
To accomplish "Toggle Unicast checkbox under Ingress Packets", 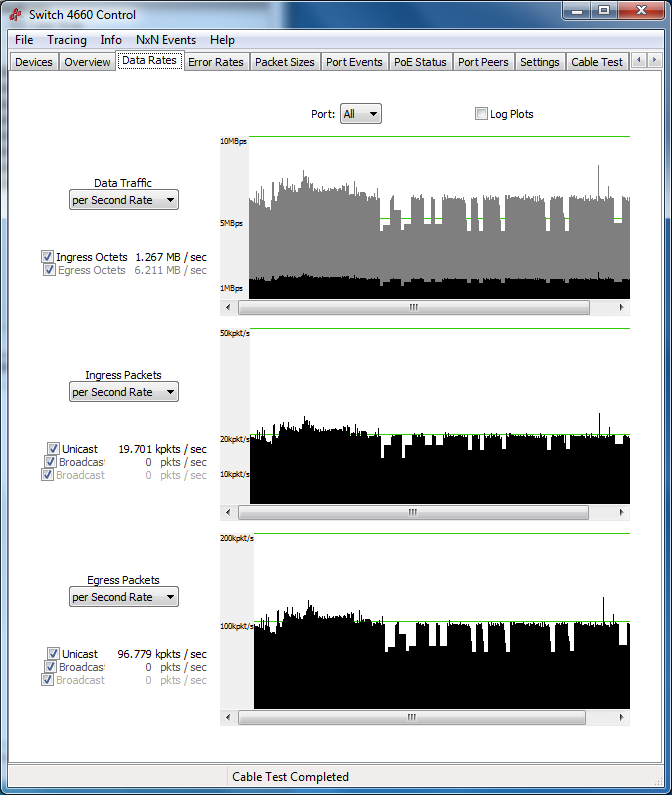I will click(x=53, y=449).
